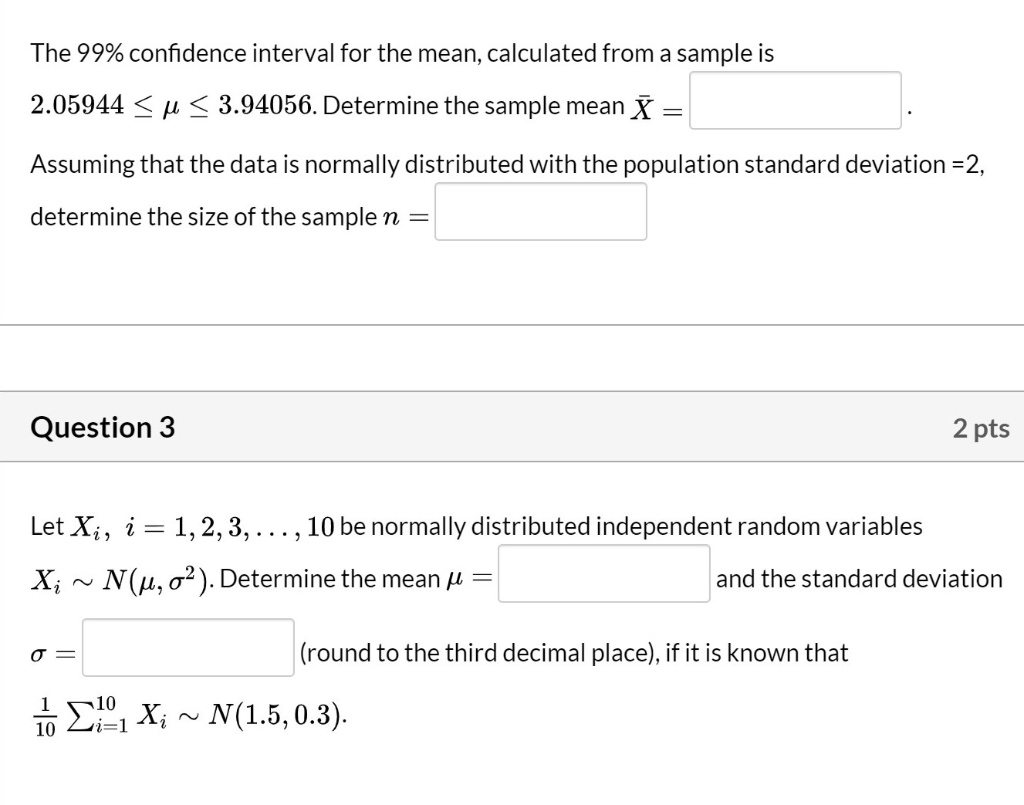The height and width of the screenshot is (805, 1024).
Task: Click the sample size n answer box
Action: point(540,211)
